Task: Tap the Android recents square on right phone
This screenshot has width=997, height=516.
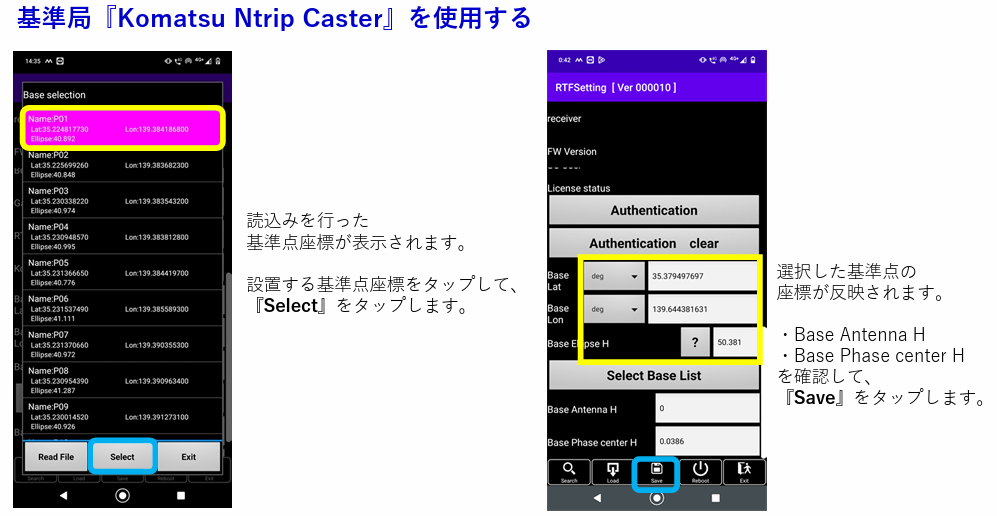Action: click(x=716, y=498)
